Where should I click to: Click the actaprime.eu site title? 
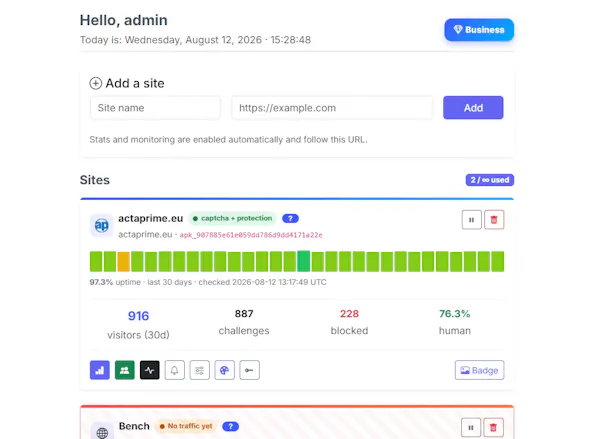point(151,218)
